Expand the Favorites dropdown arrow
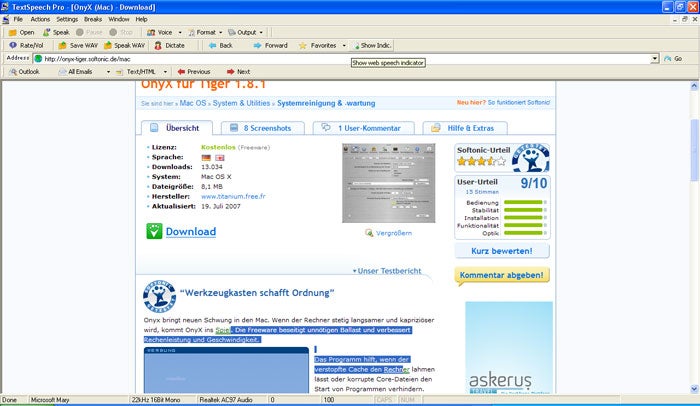Viewport: 700px width, 406px height. (x=344, y=46)
